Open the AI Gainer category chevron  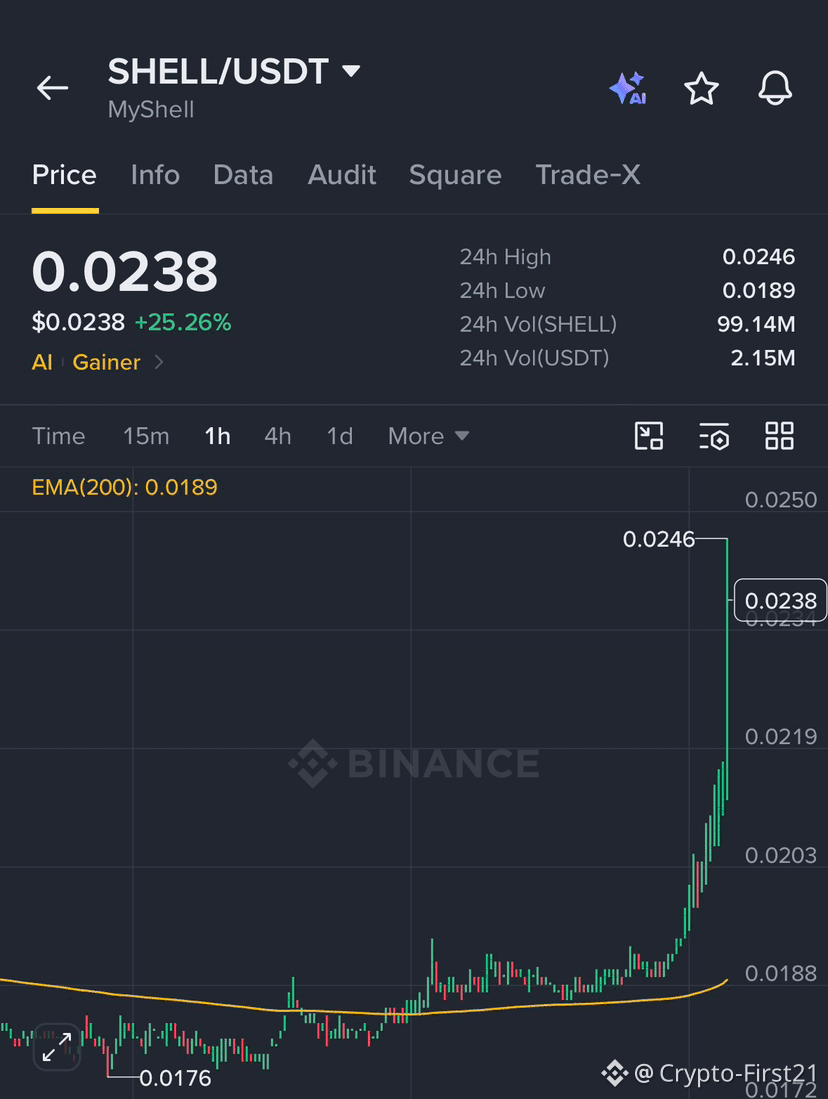point(159,362)
